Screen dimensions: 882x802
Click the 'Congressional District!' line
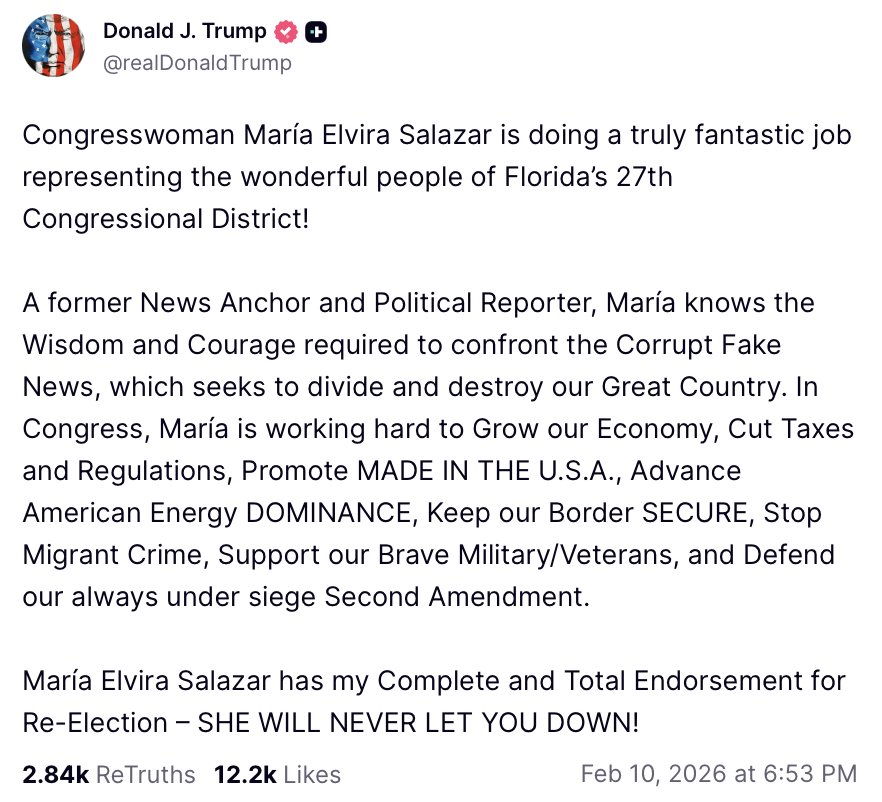(x=166, y=219)
